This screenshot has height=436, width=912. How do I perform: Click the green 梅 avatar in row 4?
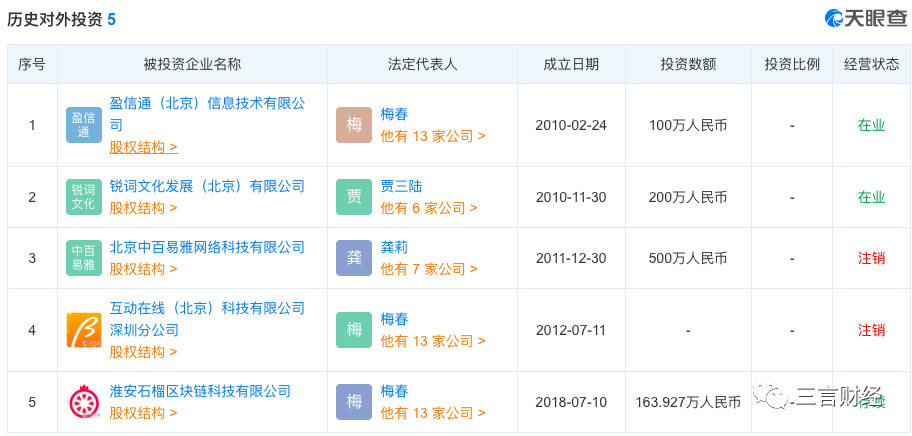point(354,330)
